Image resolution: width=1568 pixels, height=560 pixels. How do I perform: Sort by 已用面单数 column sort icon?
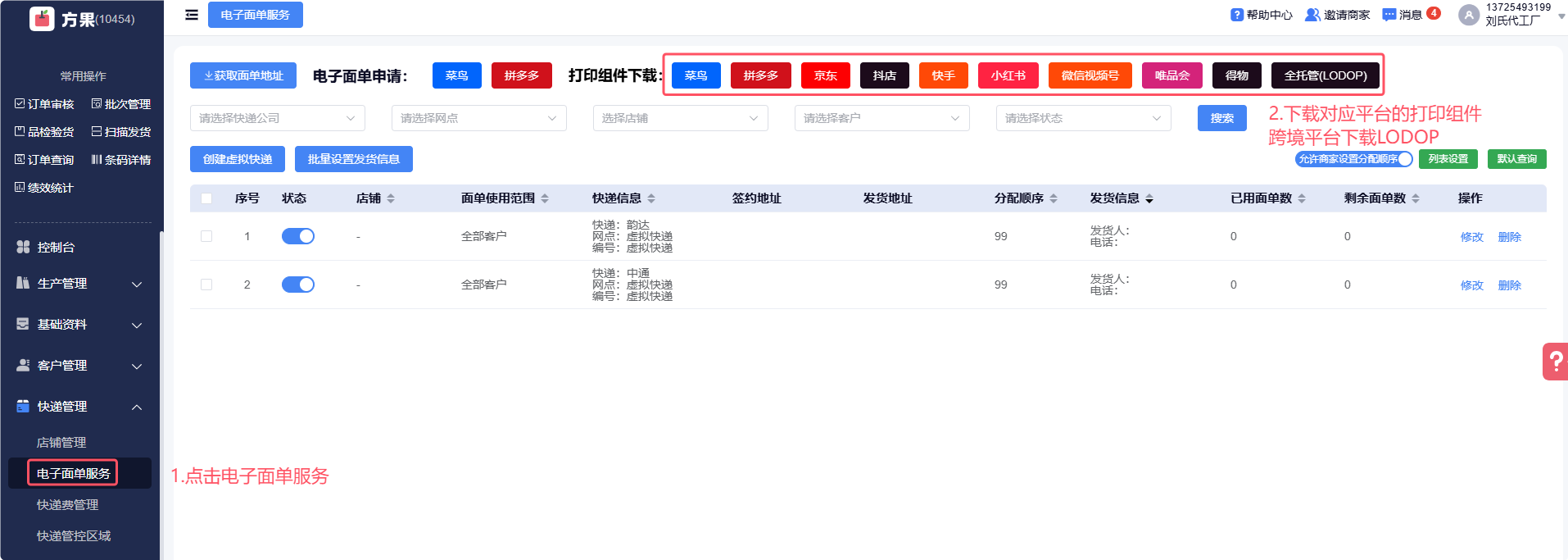point(1302,198)
